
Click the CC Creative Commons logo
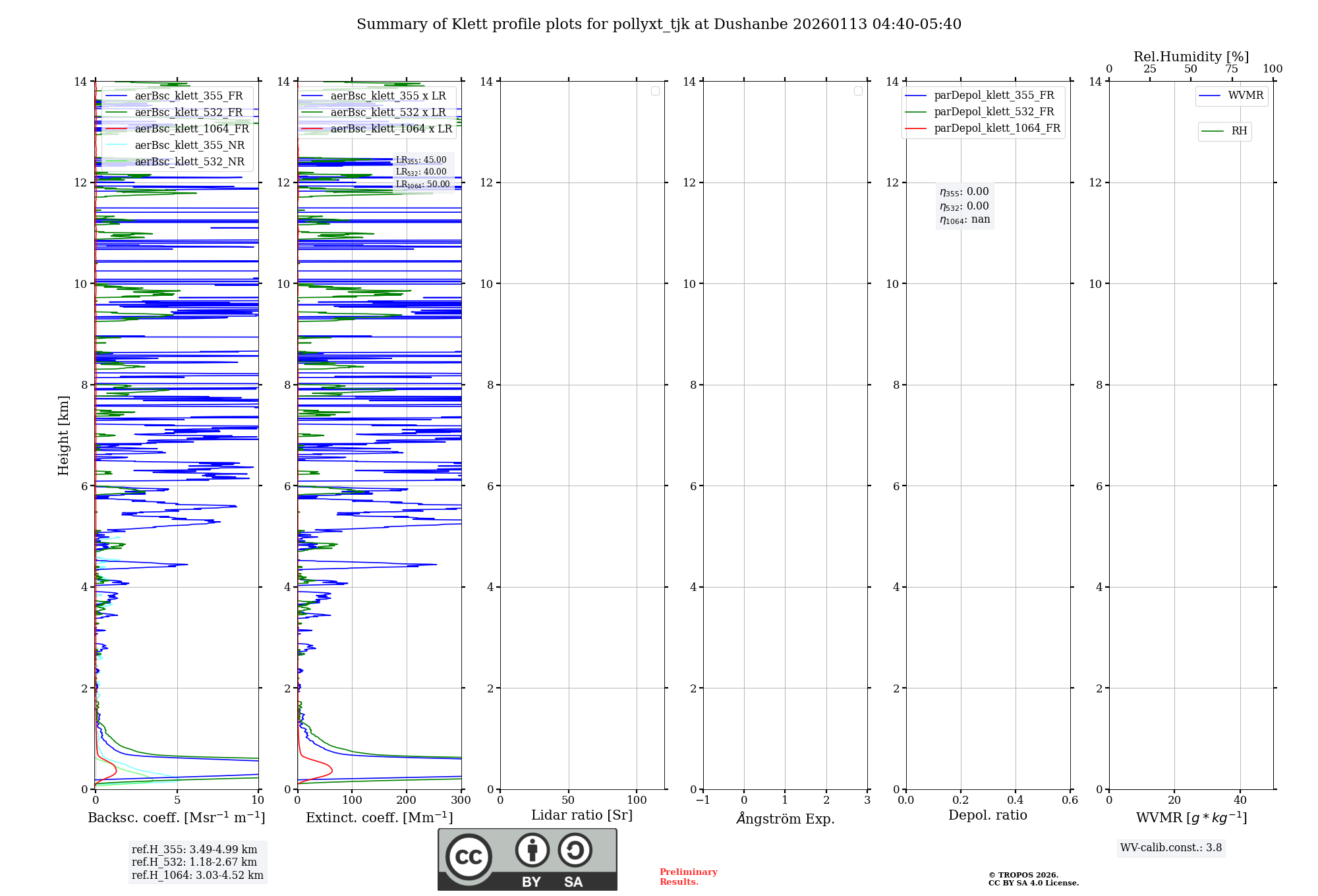click(x=469, y=856)
